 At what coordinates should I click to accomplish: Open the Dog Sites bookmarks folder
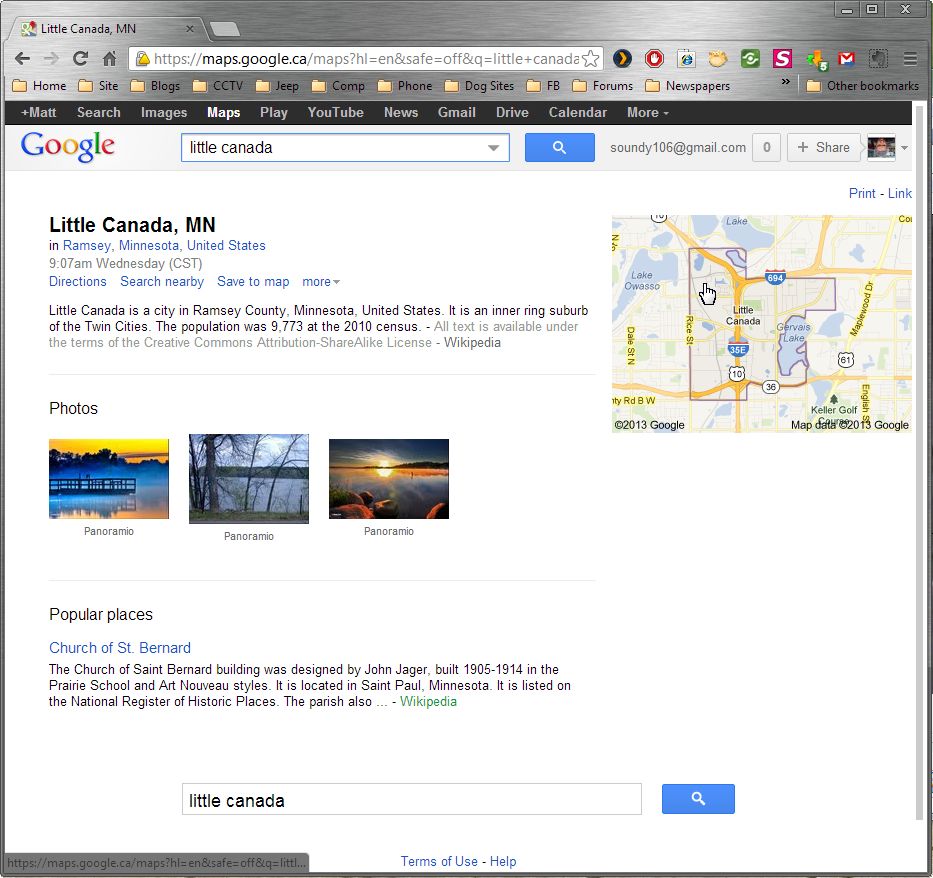[480, 86]
